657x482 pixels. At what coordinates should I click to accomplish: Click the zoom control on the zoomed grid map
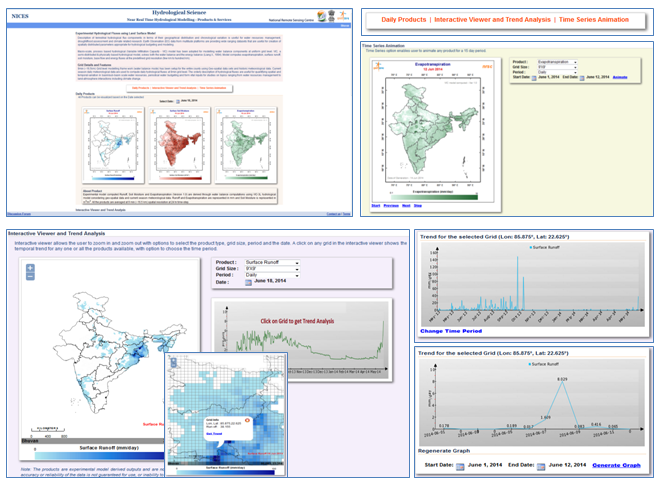174,362
